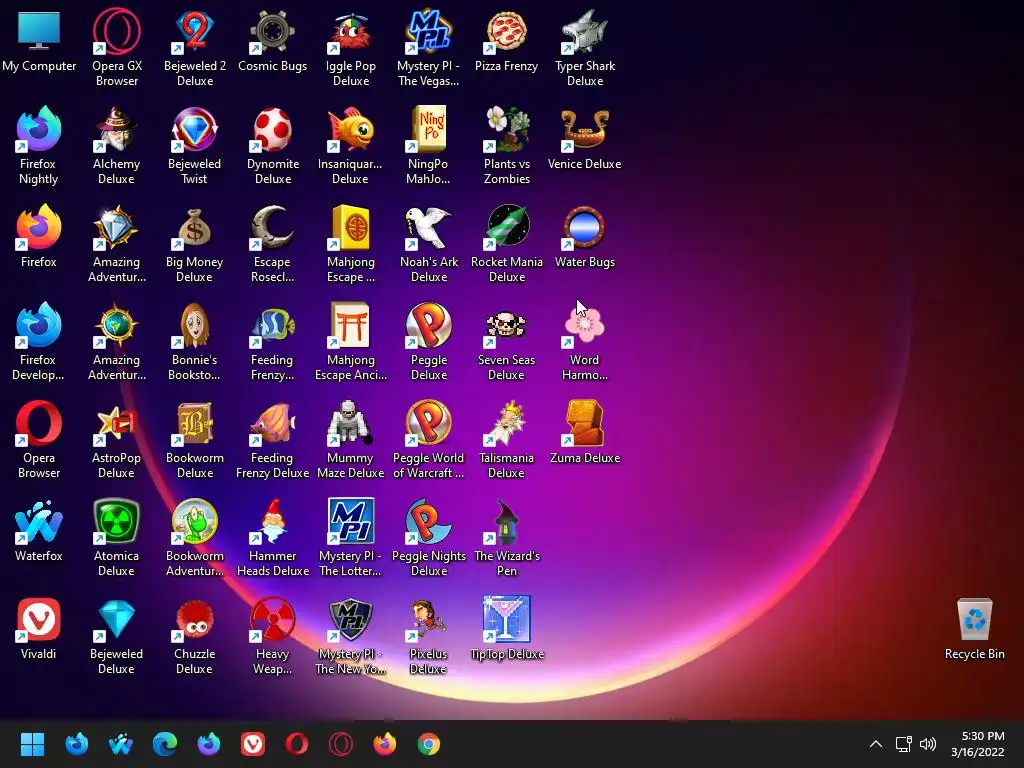The height and width of the screenshot is (768, 1024).
Task: Select Mummy Maze Deluxe shortcut
Action: click(351, 423)
